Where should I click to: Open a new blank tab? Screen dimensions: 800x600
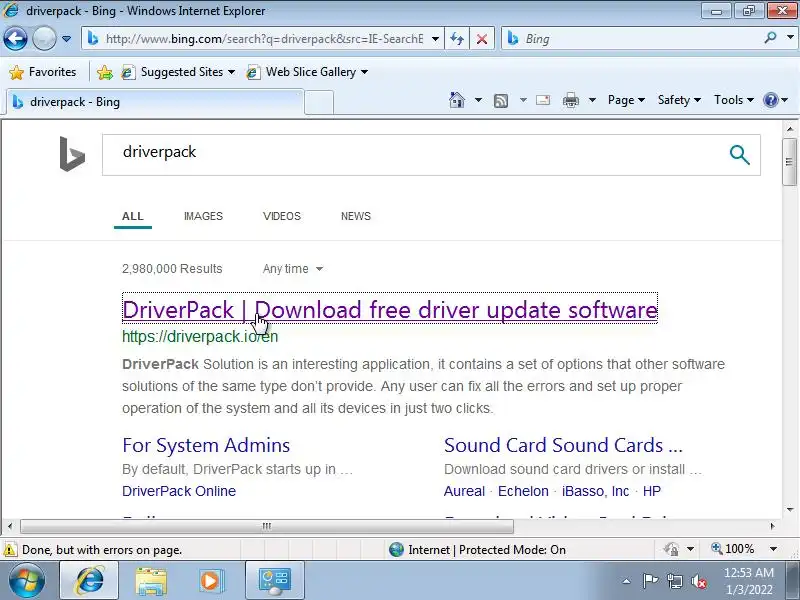coord(319,102)
